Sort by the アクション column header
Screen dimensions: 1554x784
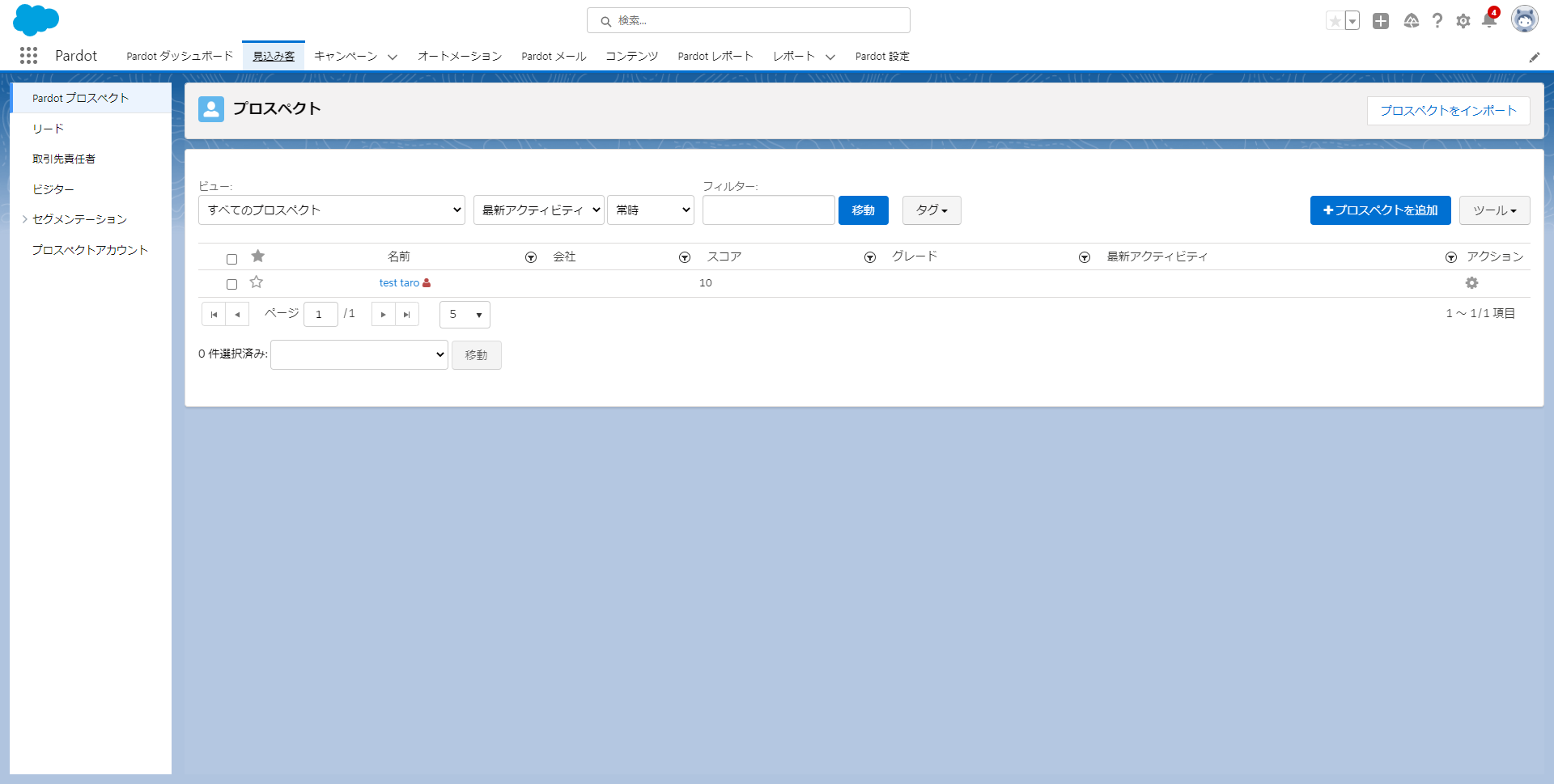coord(1494,256)
